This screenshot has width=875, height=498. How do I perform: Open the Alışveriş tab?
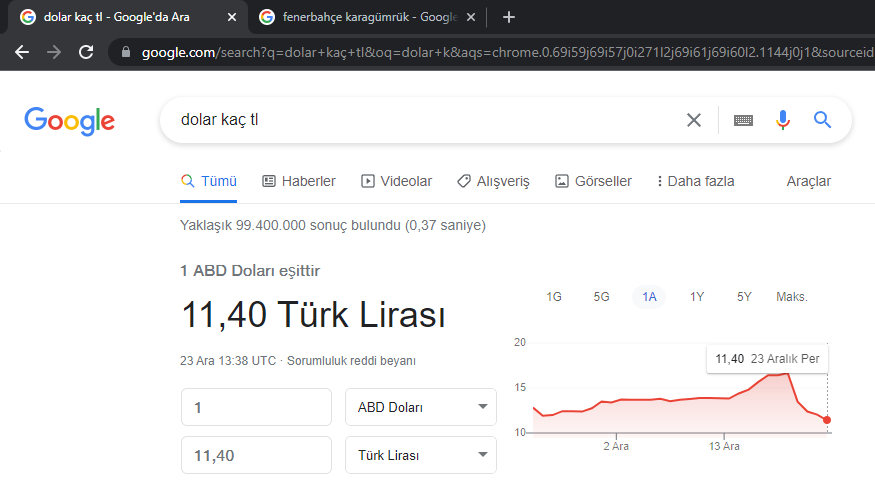493,181
